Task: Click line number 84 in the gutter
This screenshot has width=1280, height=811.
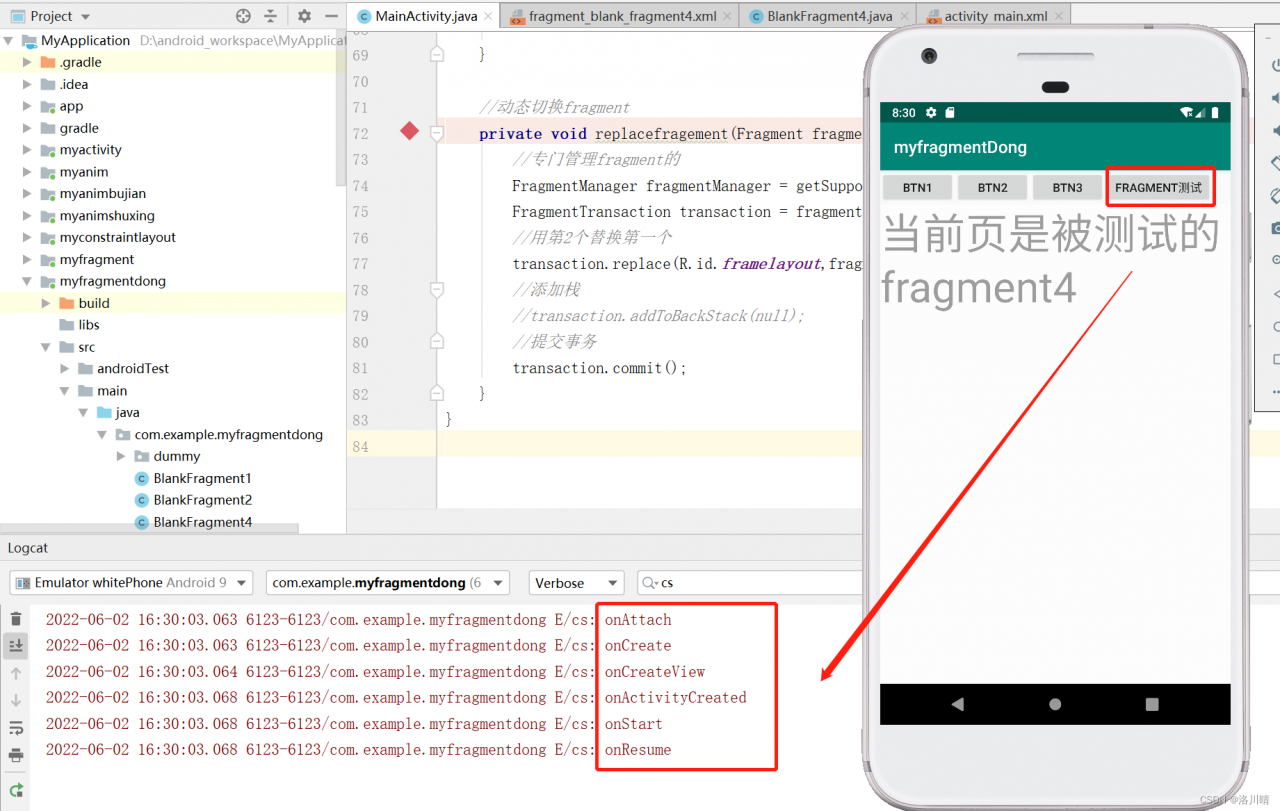Action: [x=360, y=446]
